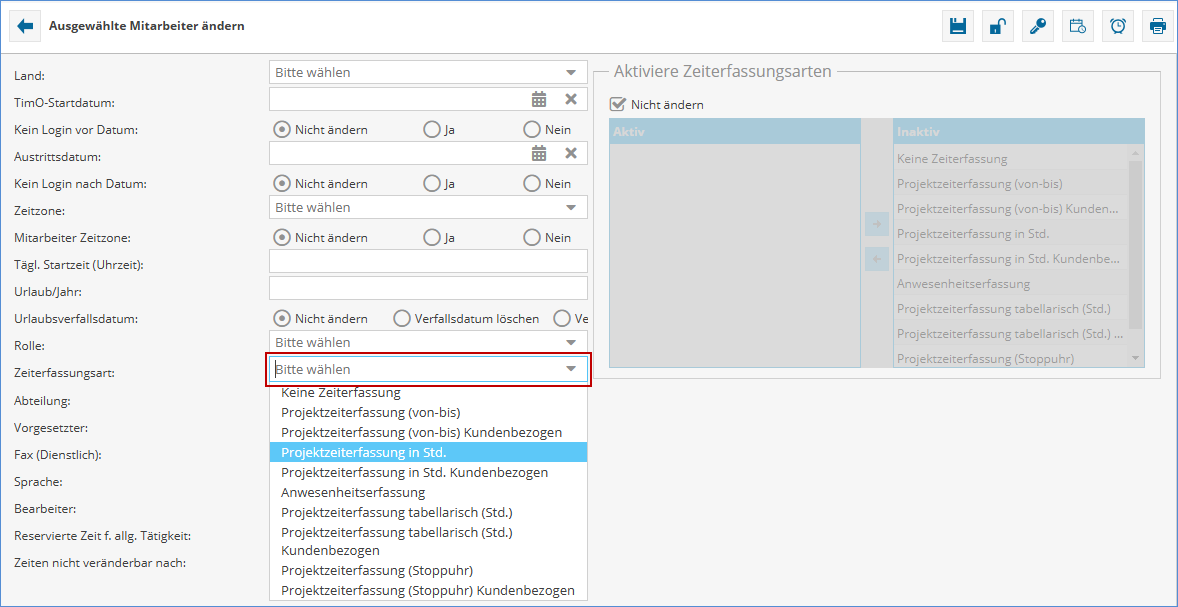Uncheck the Nicht ändern checkbox
The width and height of the screenshot is (1178, 607).
click(618, 104)
